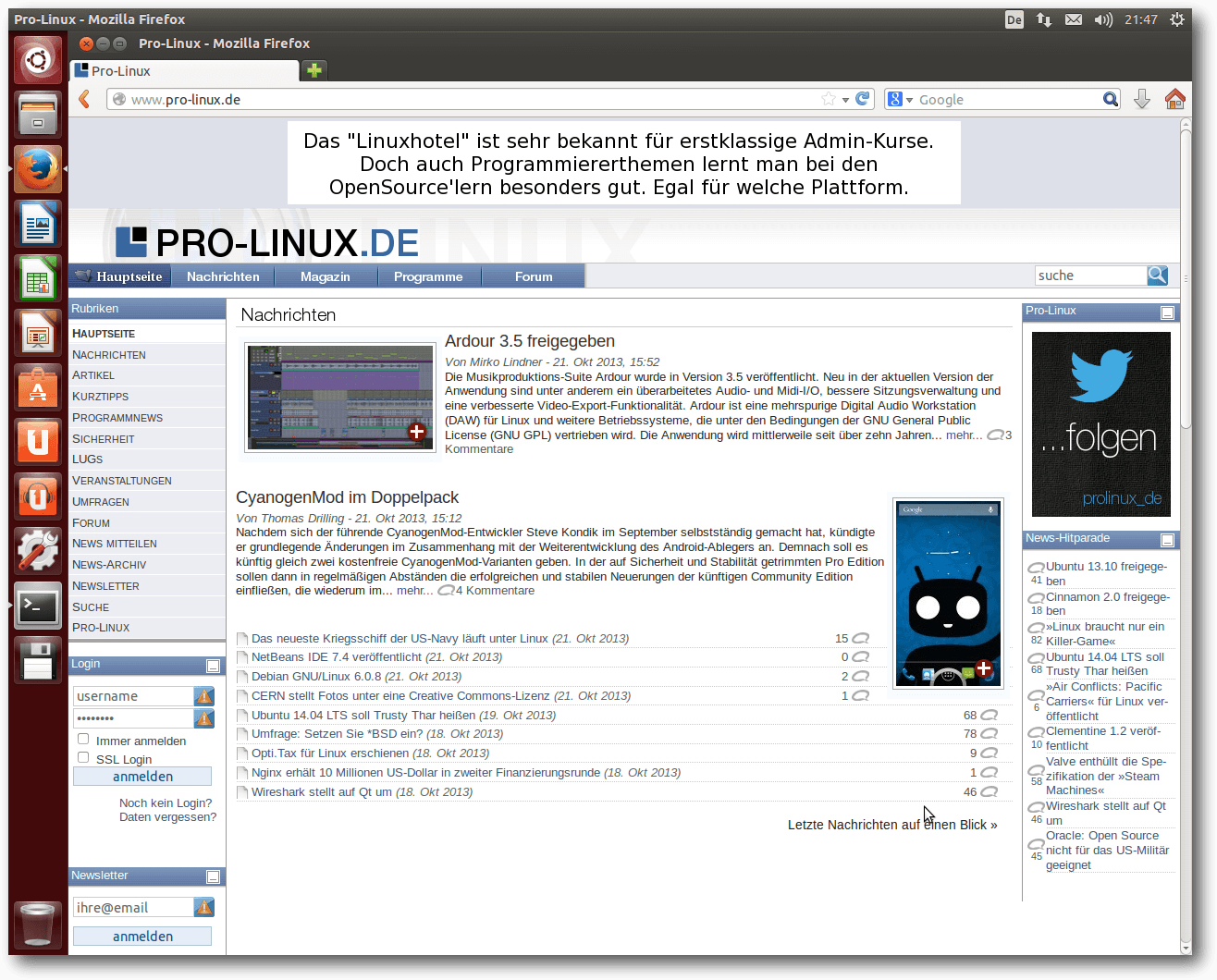Launch LibreOffice Impress from the dock
This screenshot has width=1217, height=980.
[38, 334]
